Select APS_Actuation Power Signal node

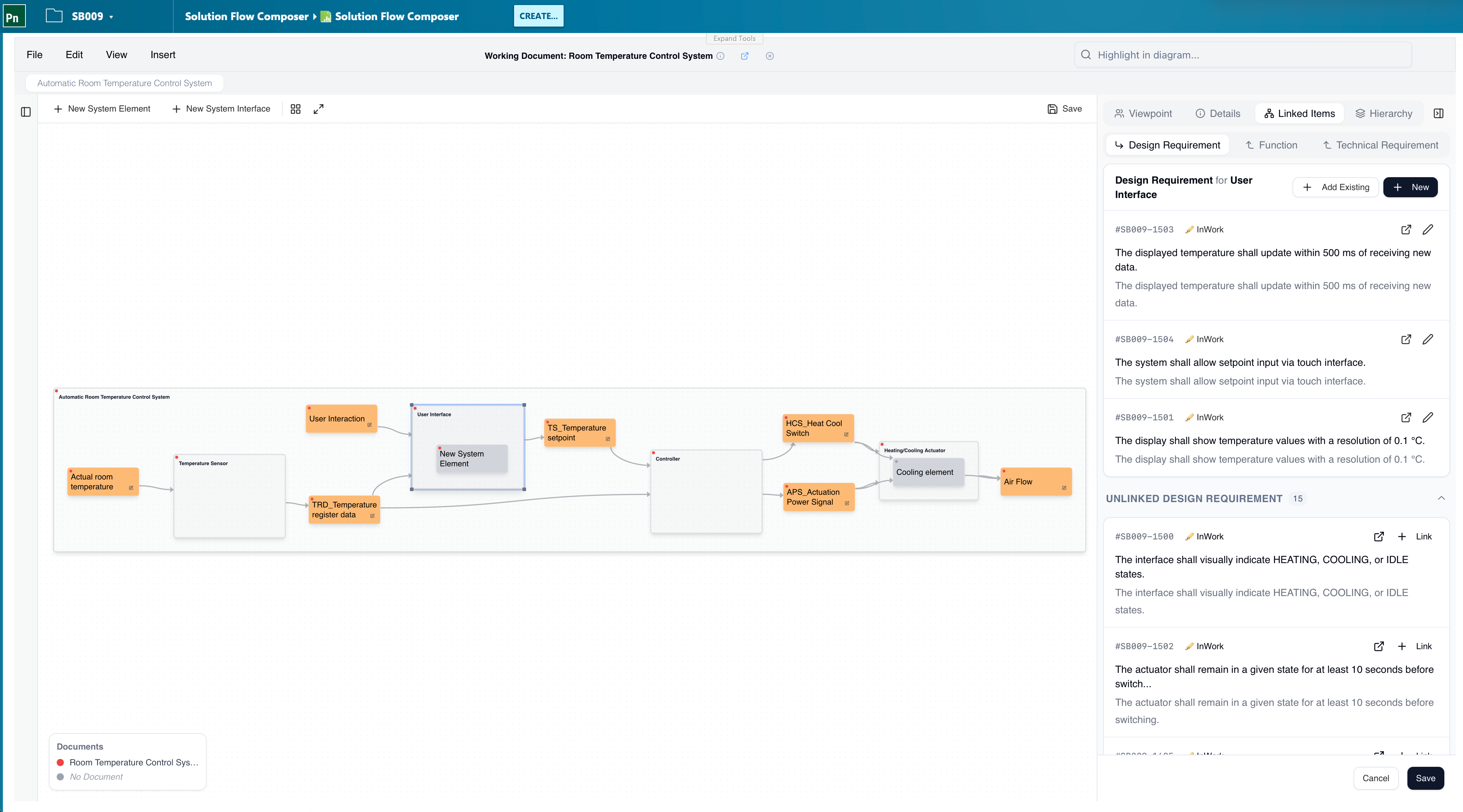point(819,497)
